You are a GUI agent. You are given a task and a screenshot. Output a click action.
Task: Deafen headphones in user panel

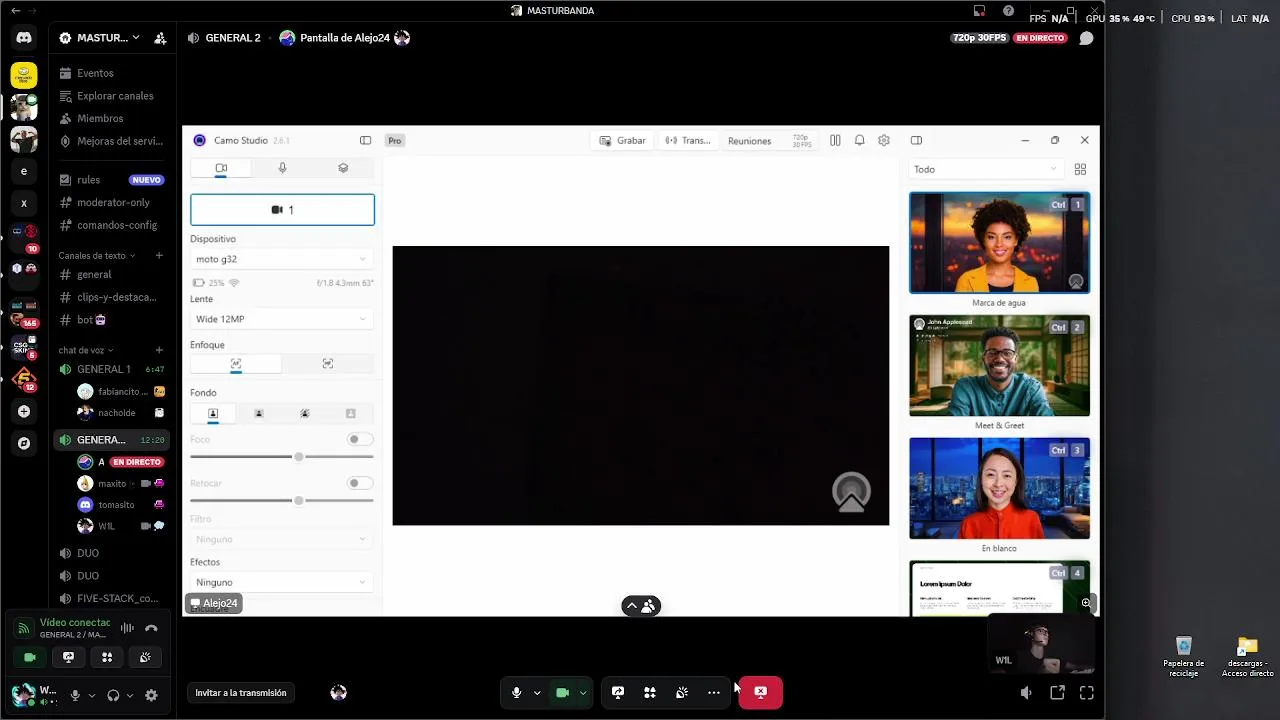click(113, 695)
